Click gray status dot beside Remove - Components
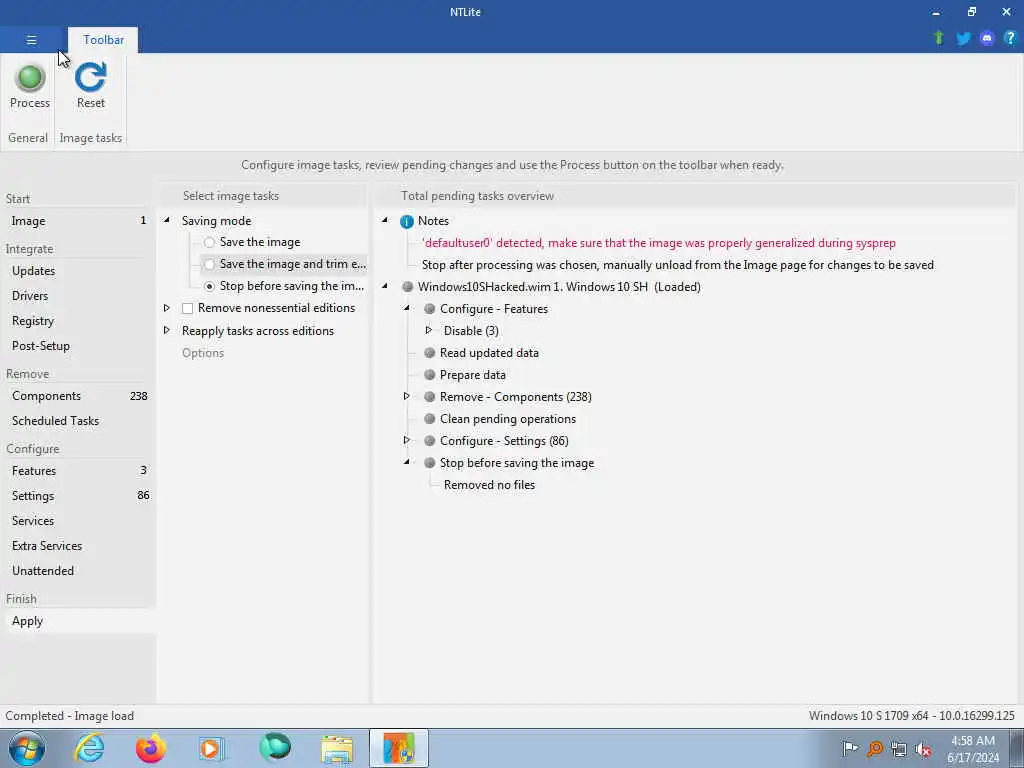1024x768 pixels. tap(429, 396)
